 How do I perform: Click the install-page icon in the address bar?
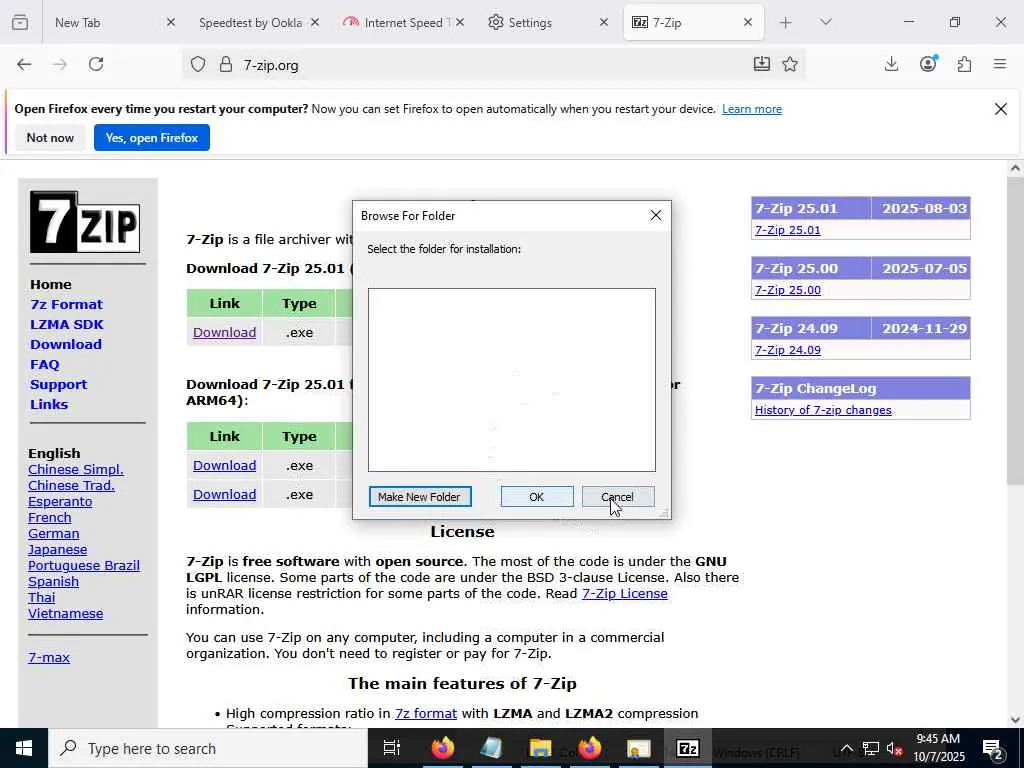coord(761,64)
